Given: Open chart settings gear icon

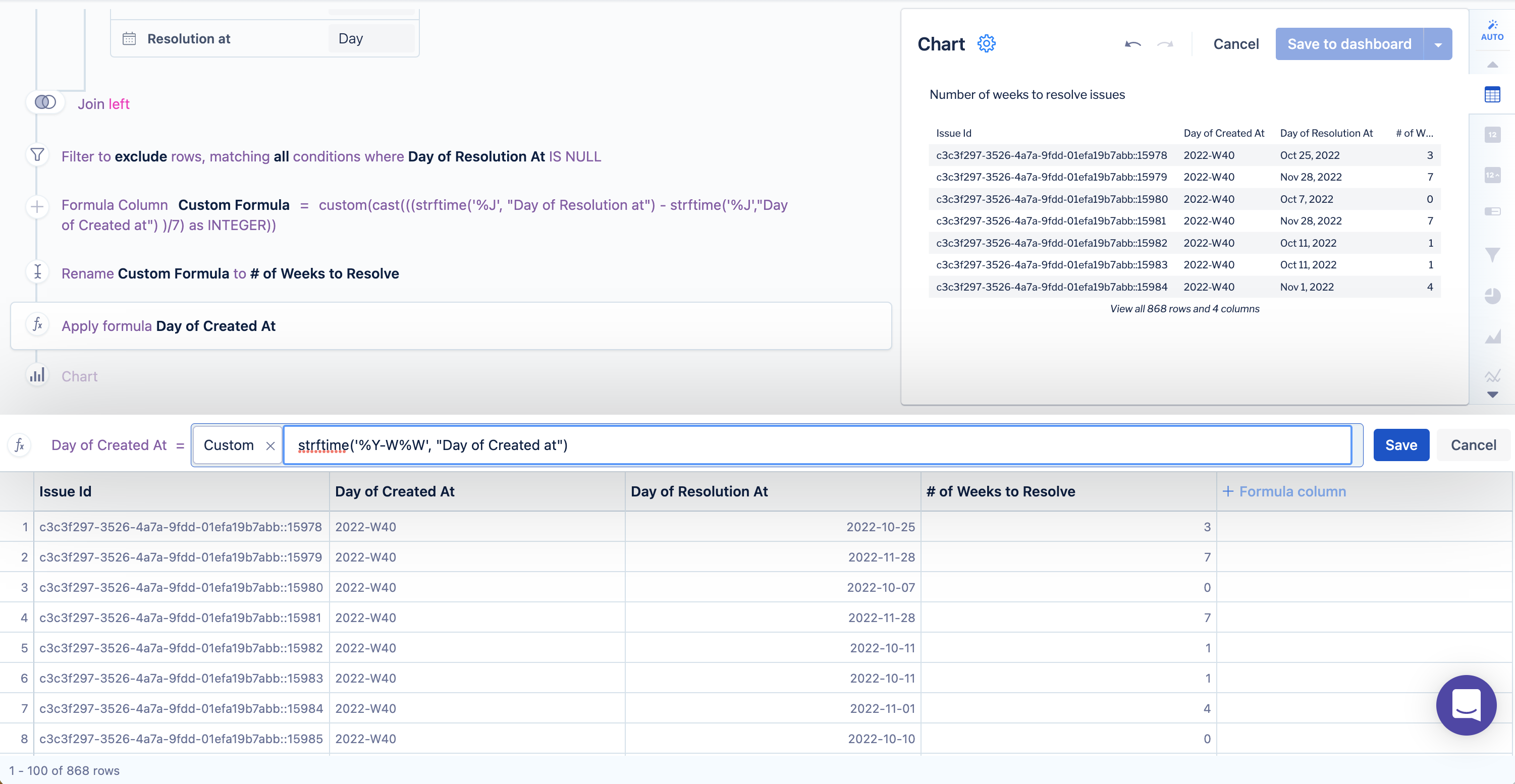Looking at the screenshot, I should click(986, 43).
